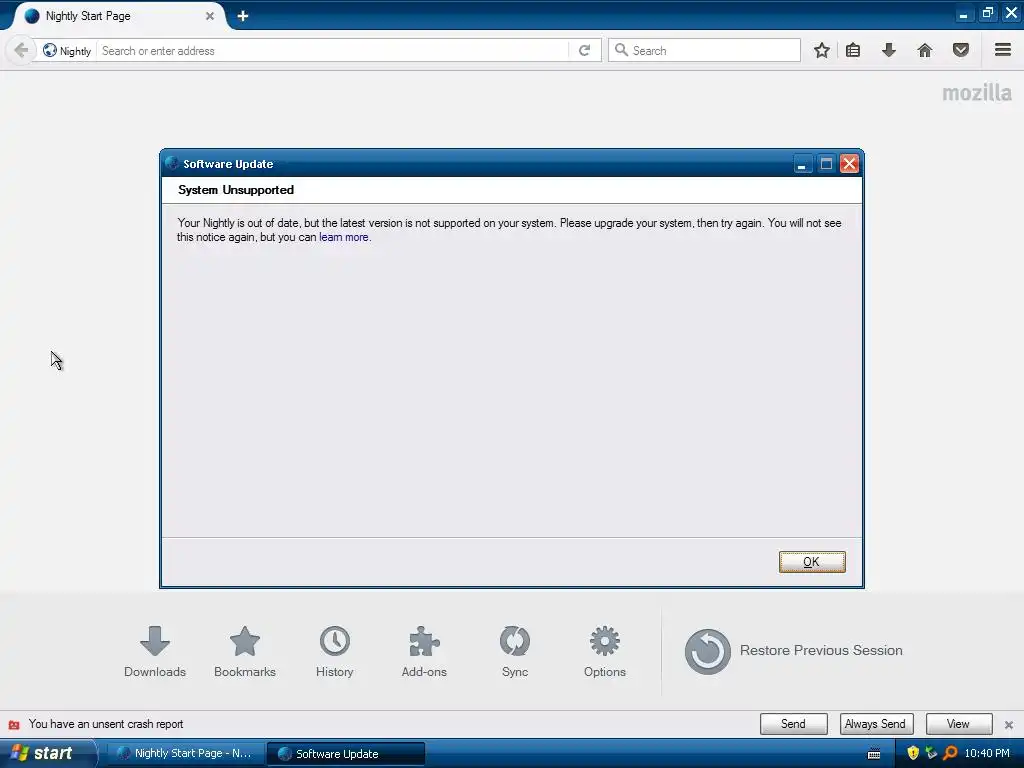Click OK in Software Update dialog
Viewport: 1024px width, 768px height.
point(812,562)
